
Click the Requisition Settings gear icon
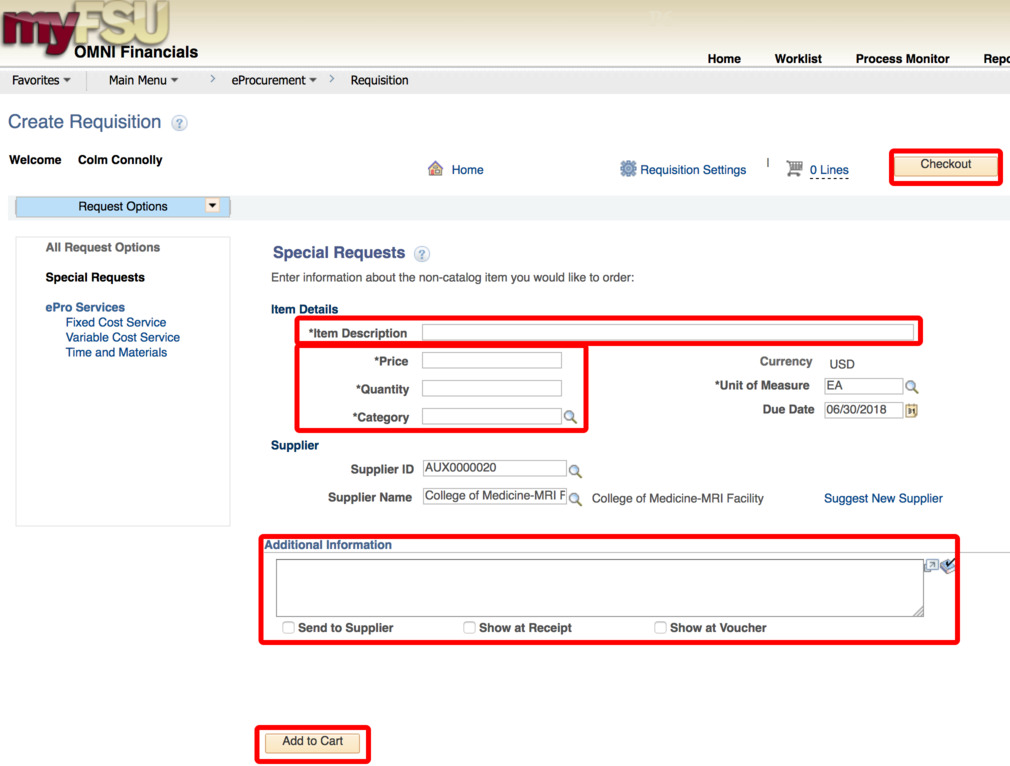tap(628, 169)
